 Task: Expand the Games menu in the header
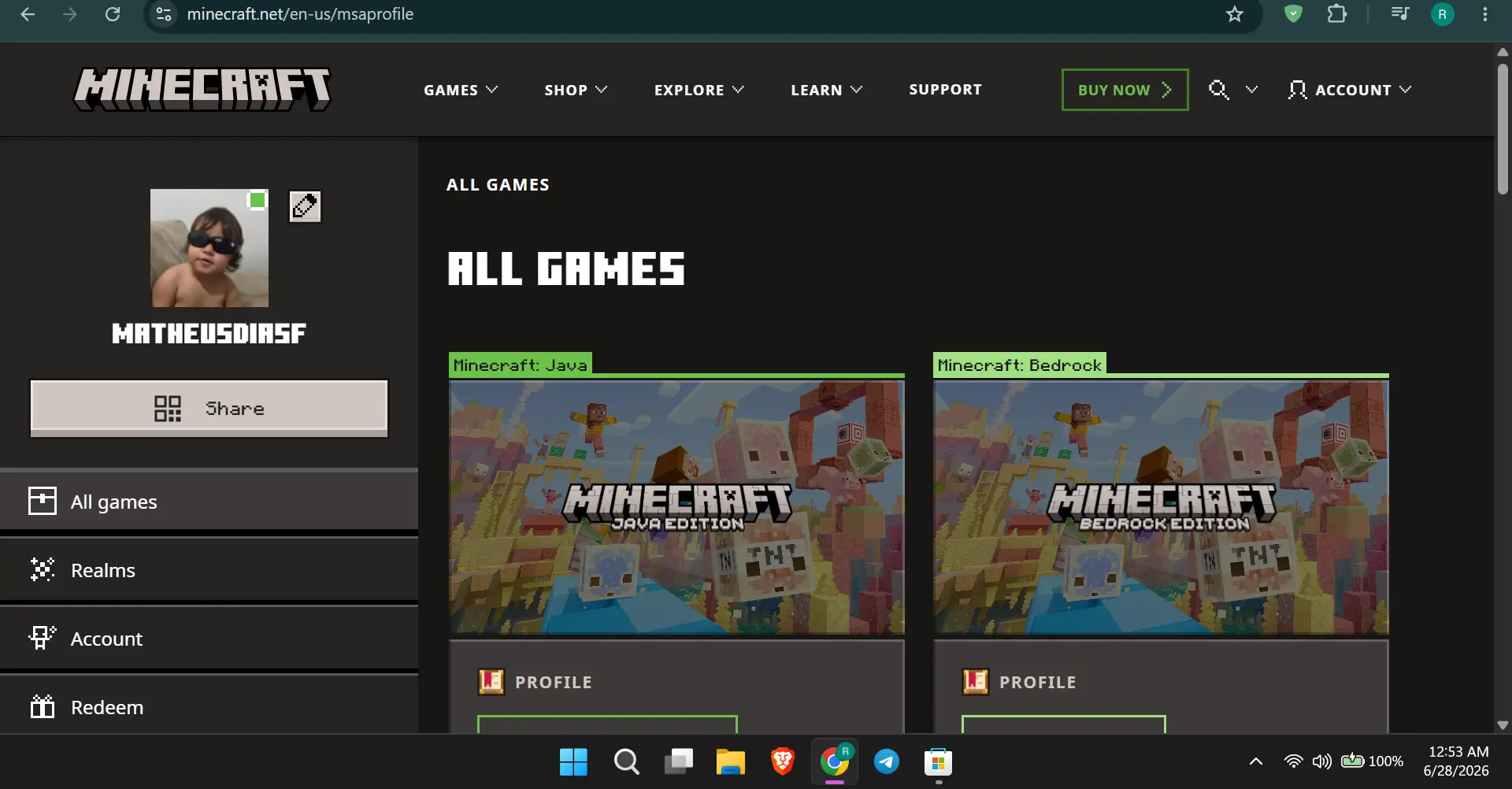(x=461, y=90)
